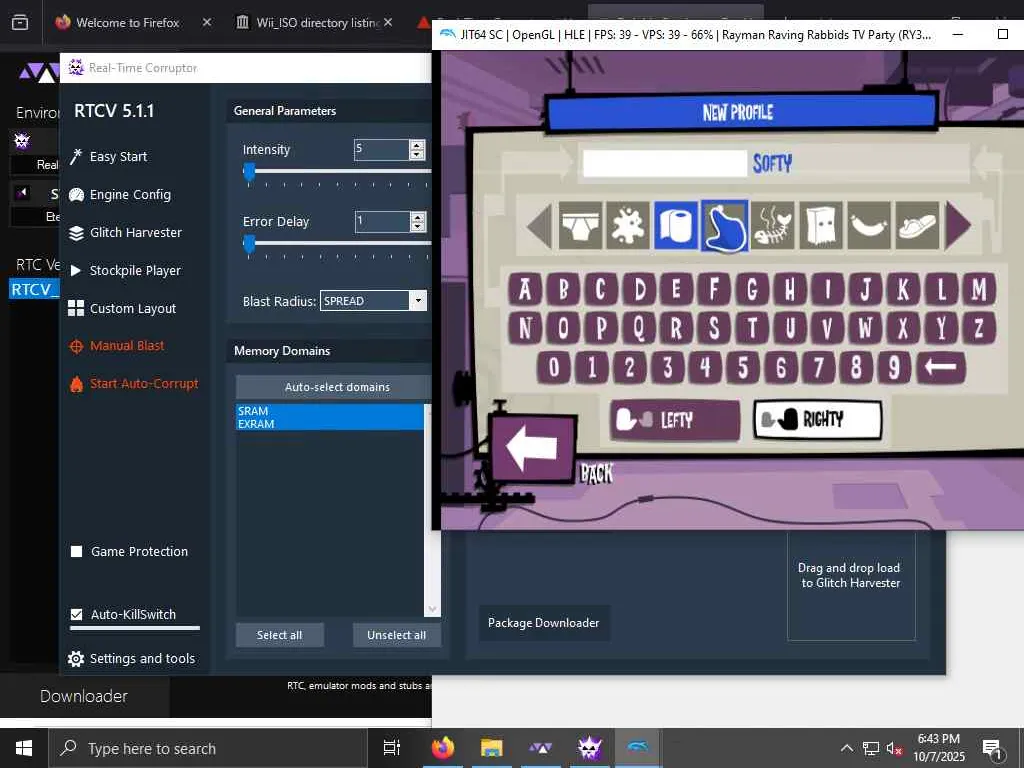Image resolution: width=1024 pixels, height=768 pixels.
Task: Select the fish skeleton profile icon
Action: (773, 226)
